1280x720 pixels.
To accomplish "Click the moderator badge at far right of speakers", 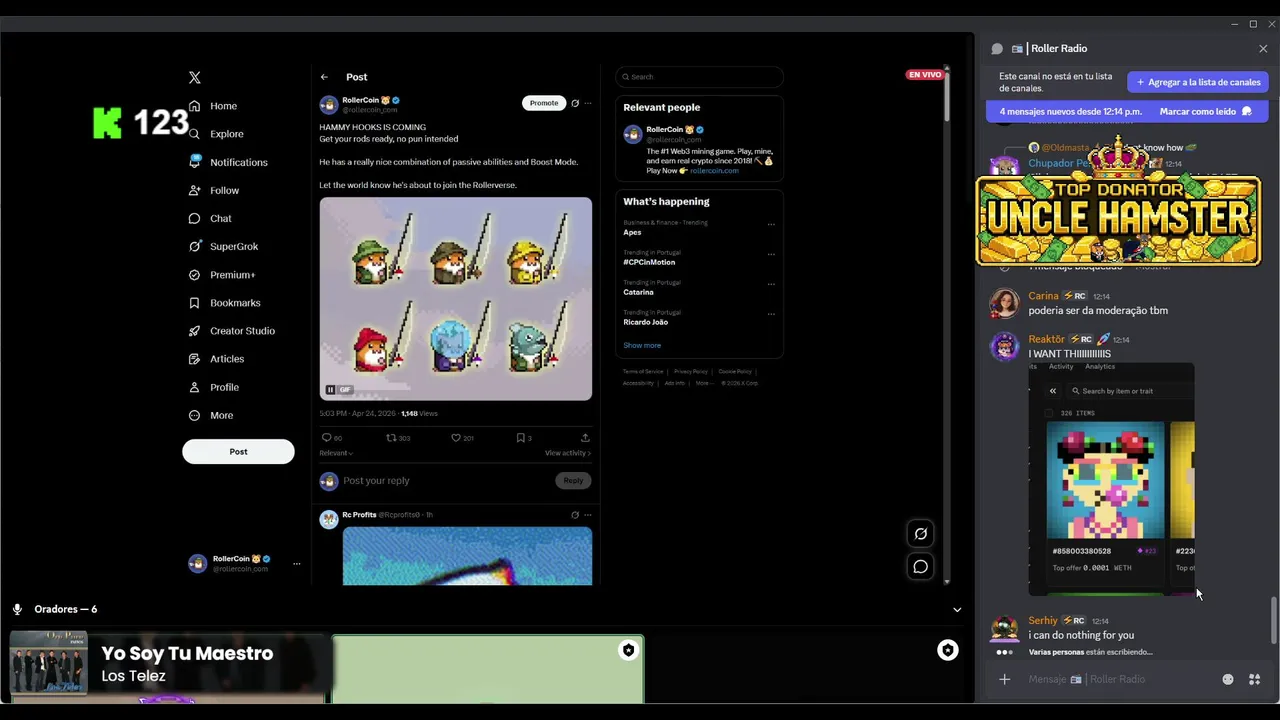I will [947, 651].
